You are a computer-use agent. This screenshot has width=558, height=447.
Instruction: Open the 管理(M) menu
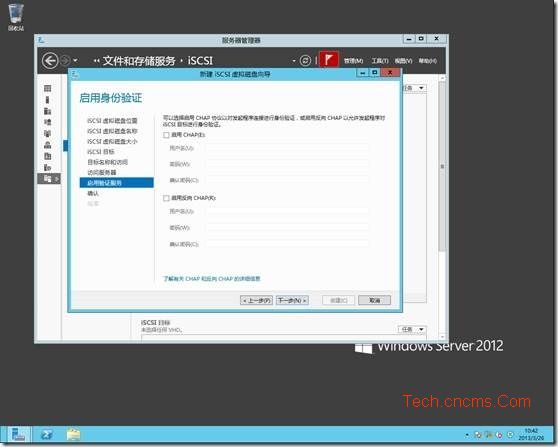tap(353, 61)
